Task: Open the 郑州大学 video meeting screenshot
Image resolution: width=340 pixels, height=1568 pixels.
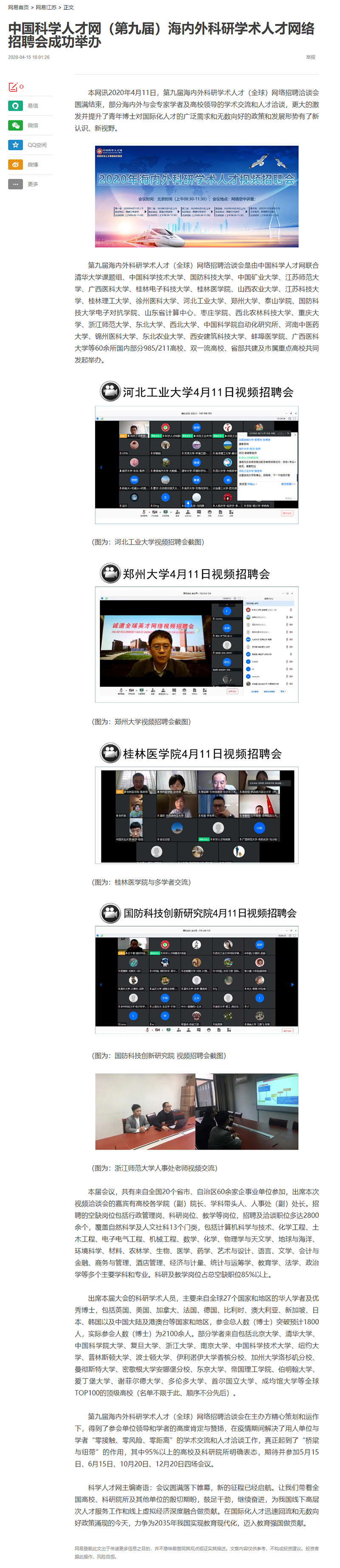Action: click(197, 644)
